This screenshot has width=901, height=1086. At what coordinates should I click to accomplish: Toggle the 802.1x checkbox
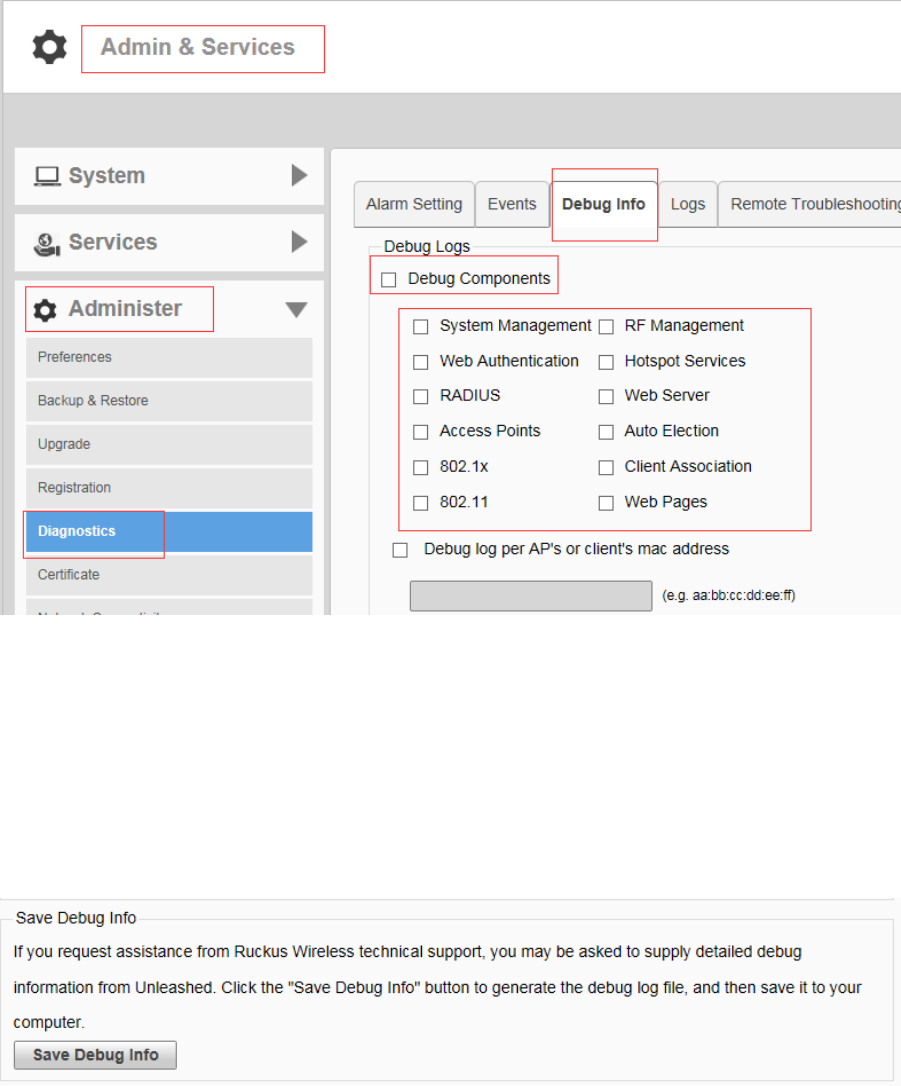420,468
